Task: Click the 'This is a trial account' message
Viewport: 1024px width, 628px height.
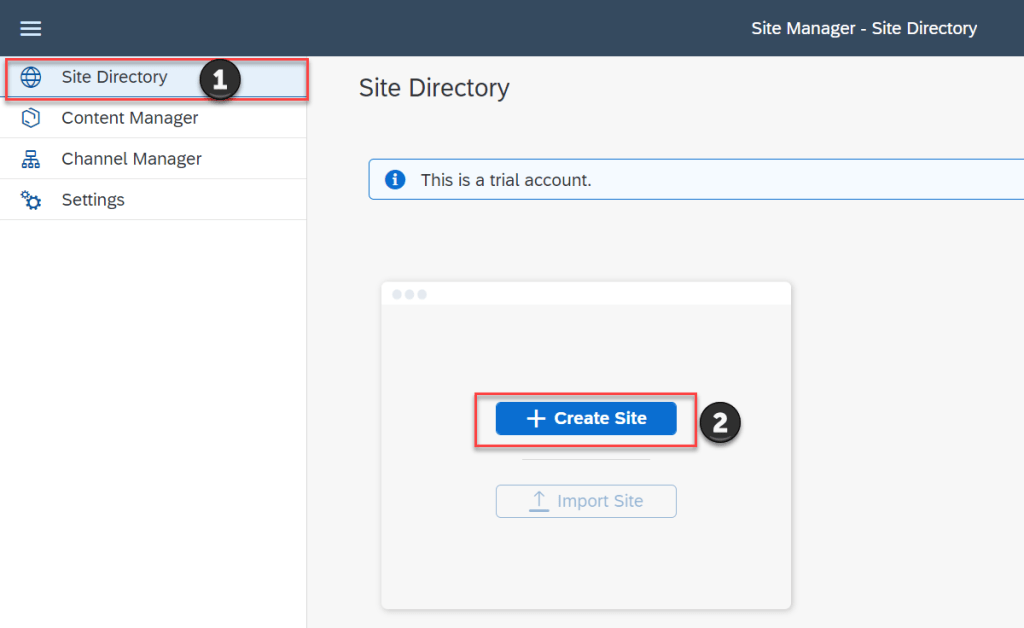Action: coord(506,180)
